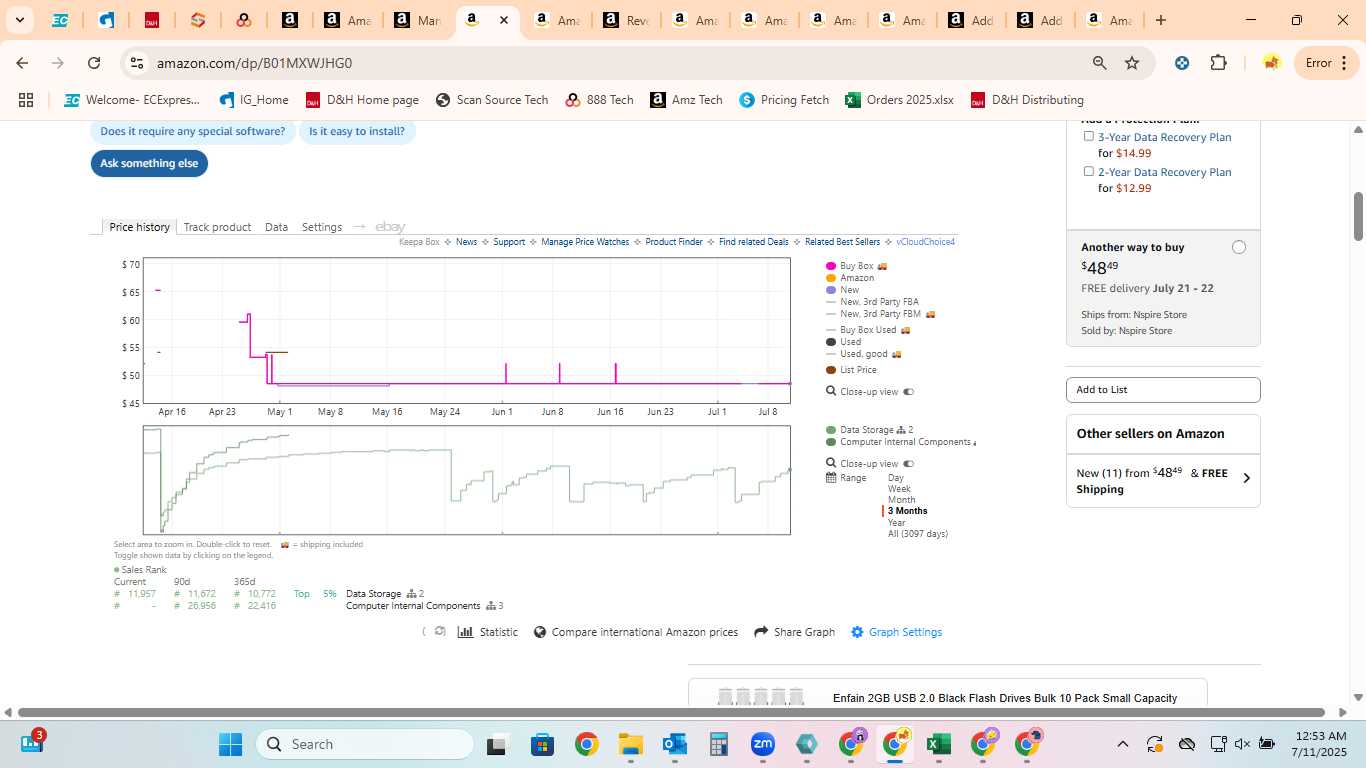Check the 3-Year Data Recovery Plan box
The image size is (1366, 768).
coord(1089,136)
